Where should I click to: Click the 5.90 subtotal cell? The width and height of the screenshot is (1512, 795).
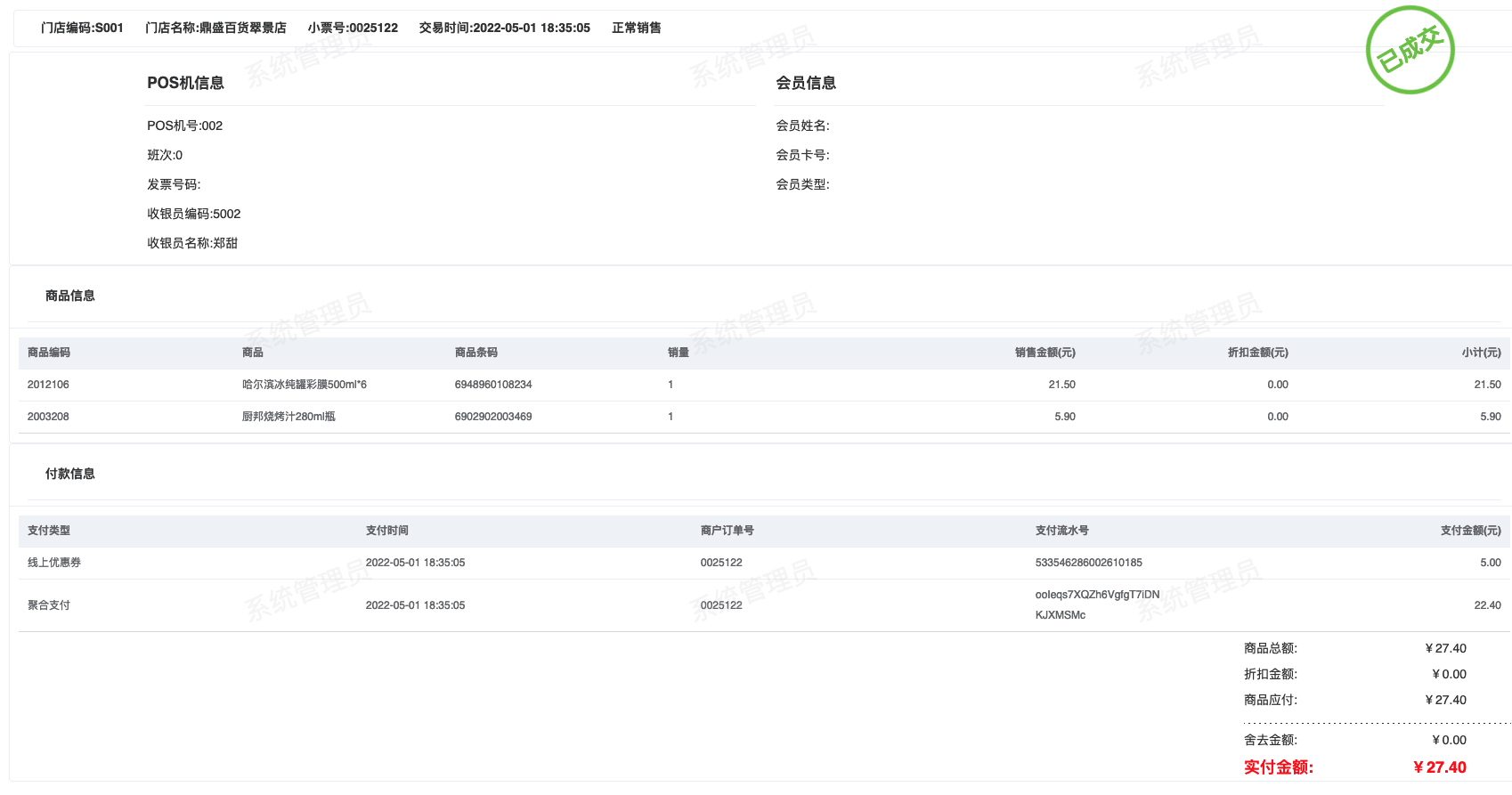coord(1491,417)
